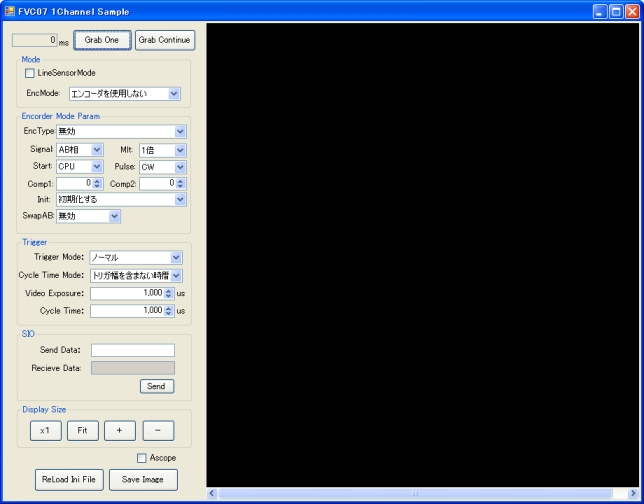Open the Start dropdown showing CPU

tap(97, 167)
